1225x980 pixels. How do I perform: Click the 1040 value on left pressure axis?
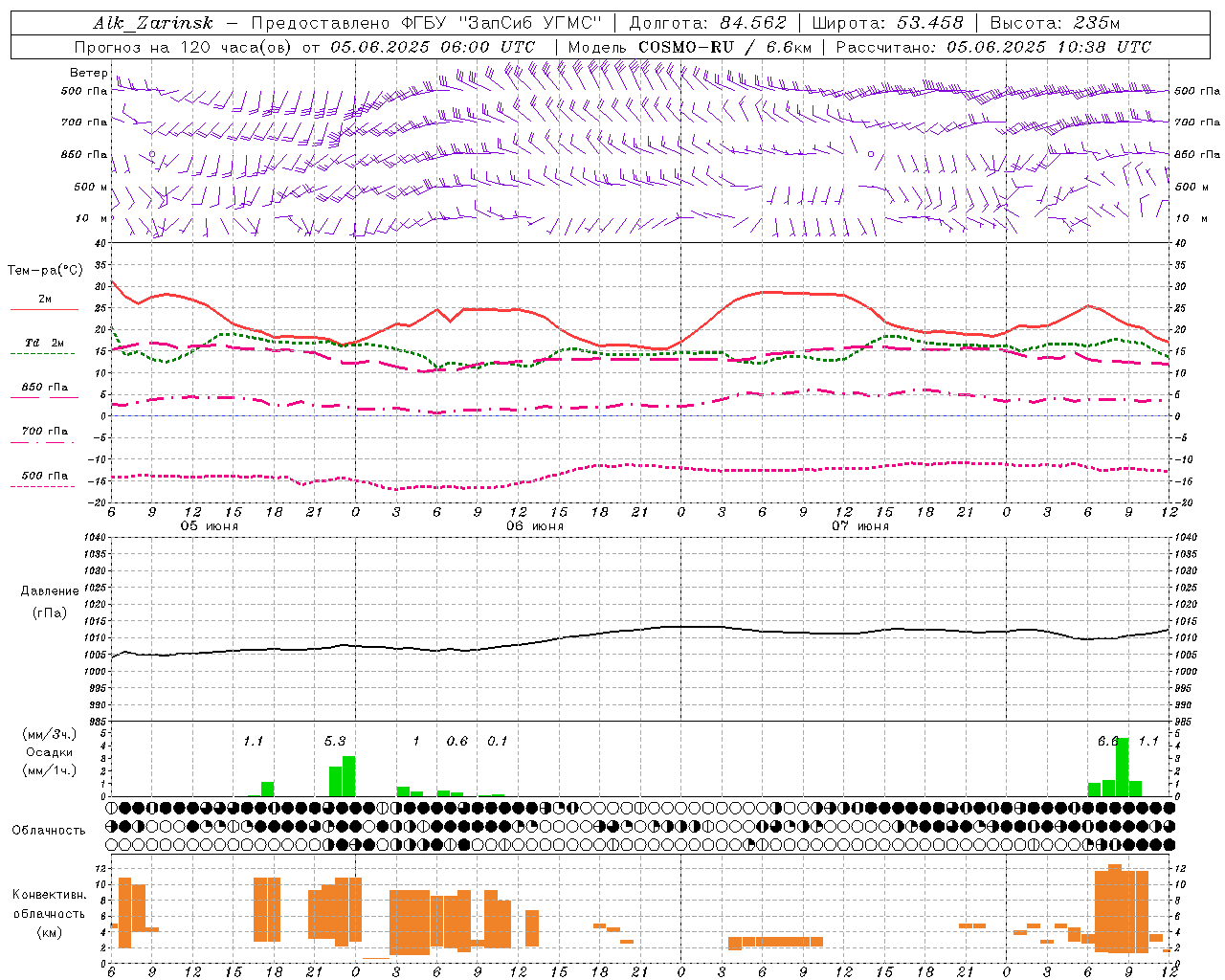[x=96, y=537]
